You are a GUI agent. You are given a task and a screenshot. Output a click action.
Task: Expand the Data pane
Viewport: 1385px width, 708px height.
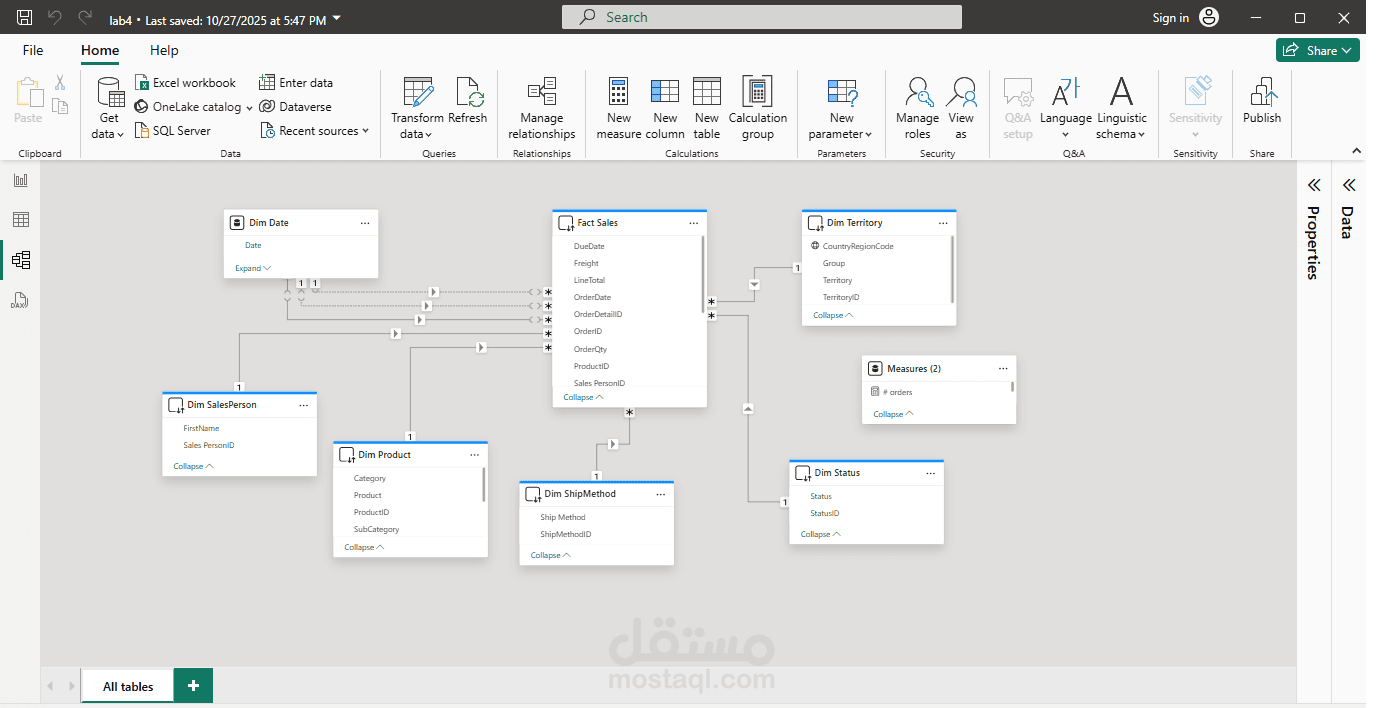(1348, 185)
